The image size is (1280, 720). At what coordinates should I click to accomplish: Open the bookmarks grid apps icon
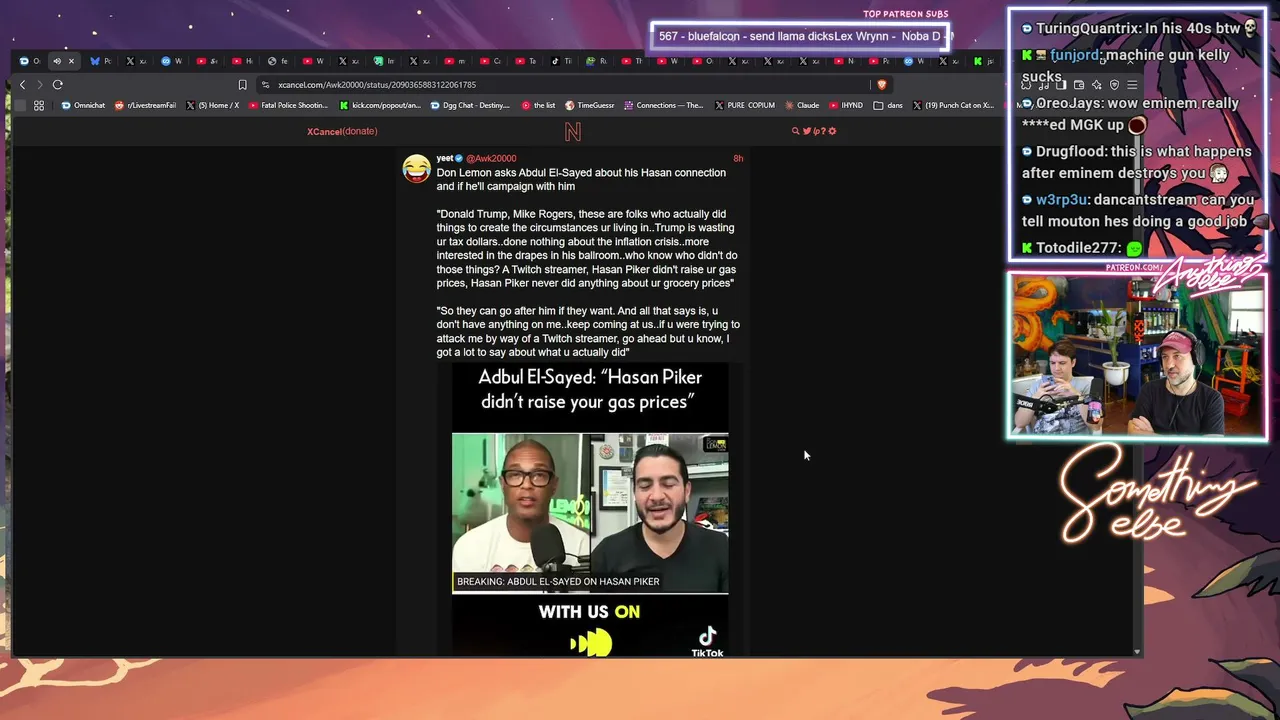(39, 105)
